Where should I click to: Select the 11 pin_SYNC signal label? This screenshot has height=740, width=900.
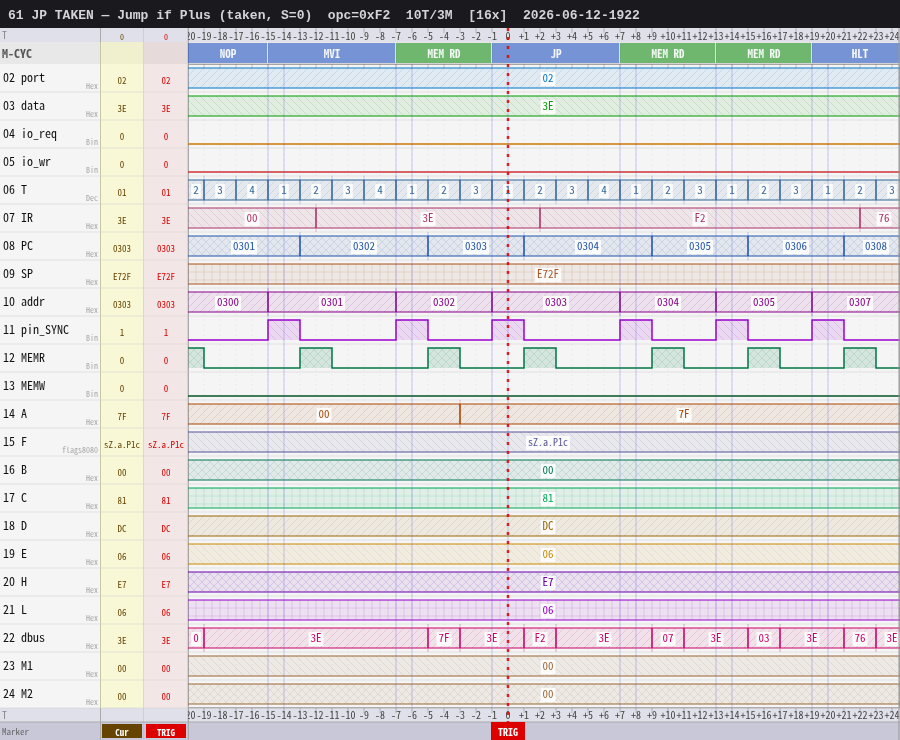click(36, 330)
